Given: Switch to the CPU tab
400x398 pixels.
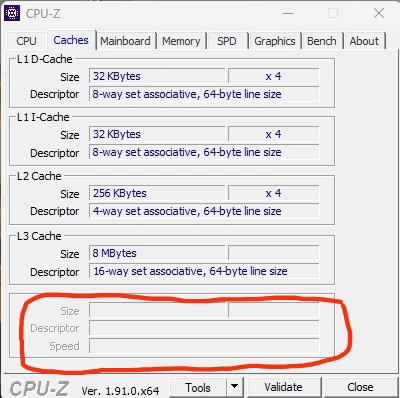Looking at the screenshot, I should [x=26, y=41].
